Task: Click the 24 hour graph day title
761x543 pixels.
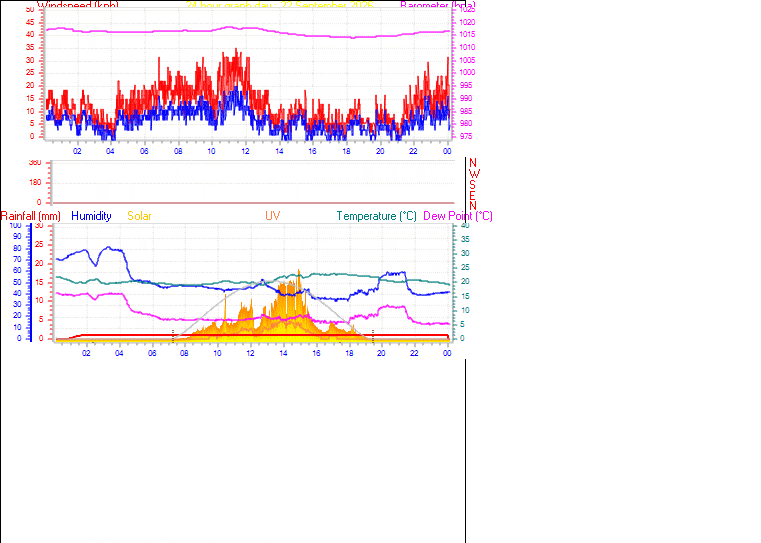Action: pyautogui.click(x=280, y=5)
